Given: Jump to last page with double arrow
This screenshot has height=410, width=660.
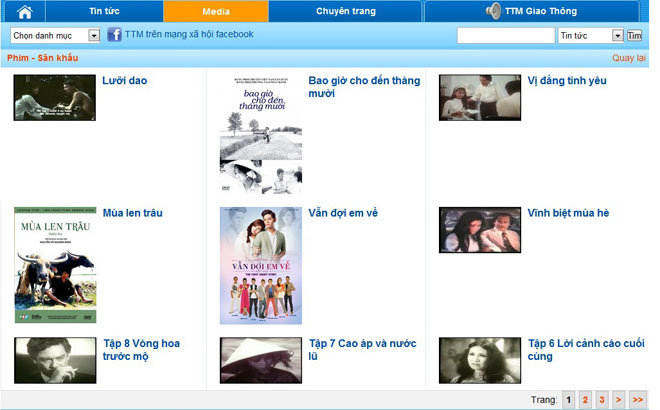Looking at the screenshot, I should (637, 400).
